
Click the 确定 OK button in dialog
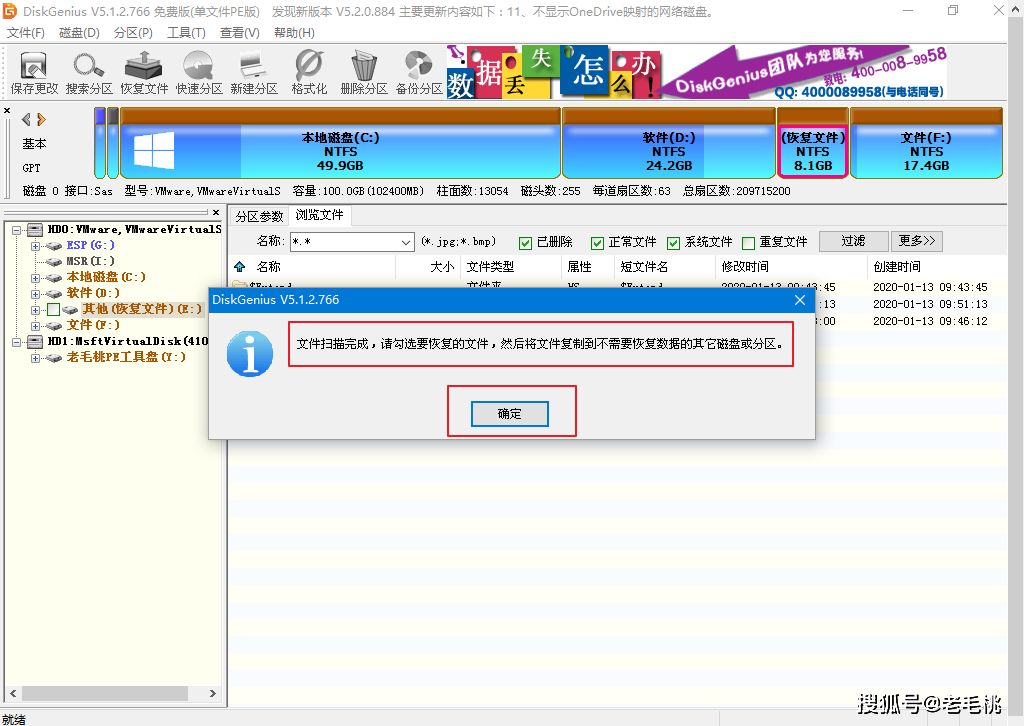pos(509,414)
